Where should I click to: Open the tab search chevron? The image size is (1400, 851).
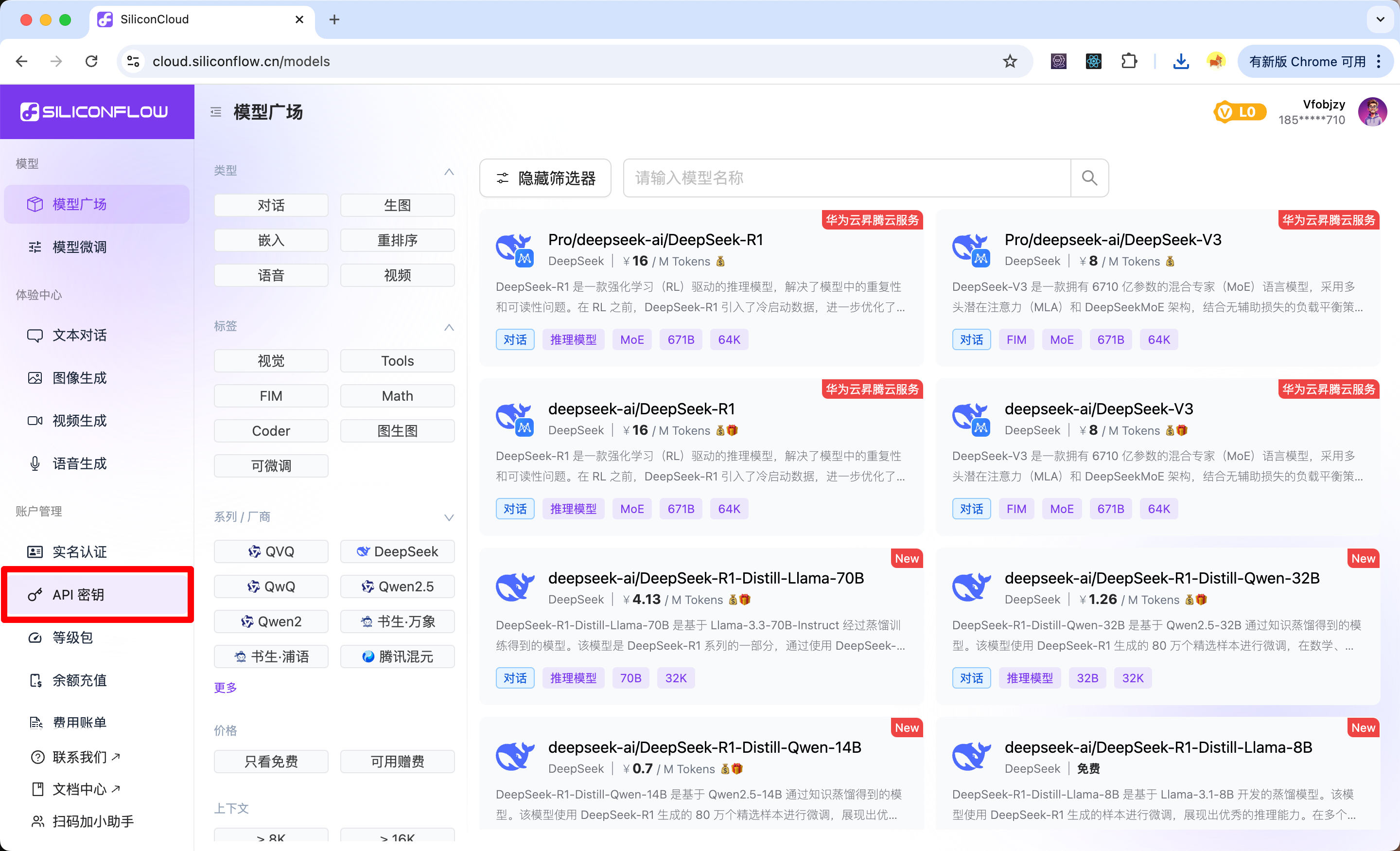click(1380, 19)
